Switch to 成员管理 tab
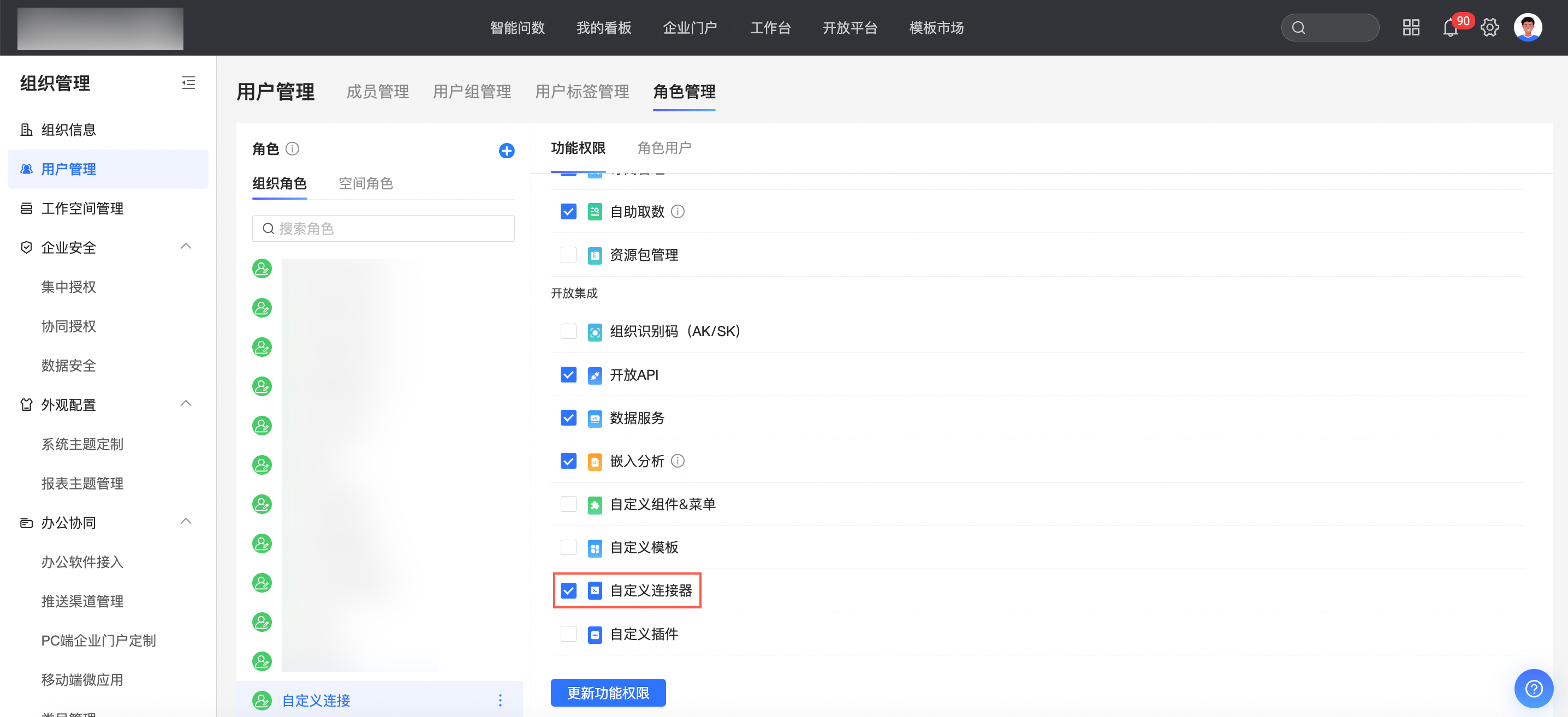Viewport: 1568px width, 717px height. [x=377, y=92]
